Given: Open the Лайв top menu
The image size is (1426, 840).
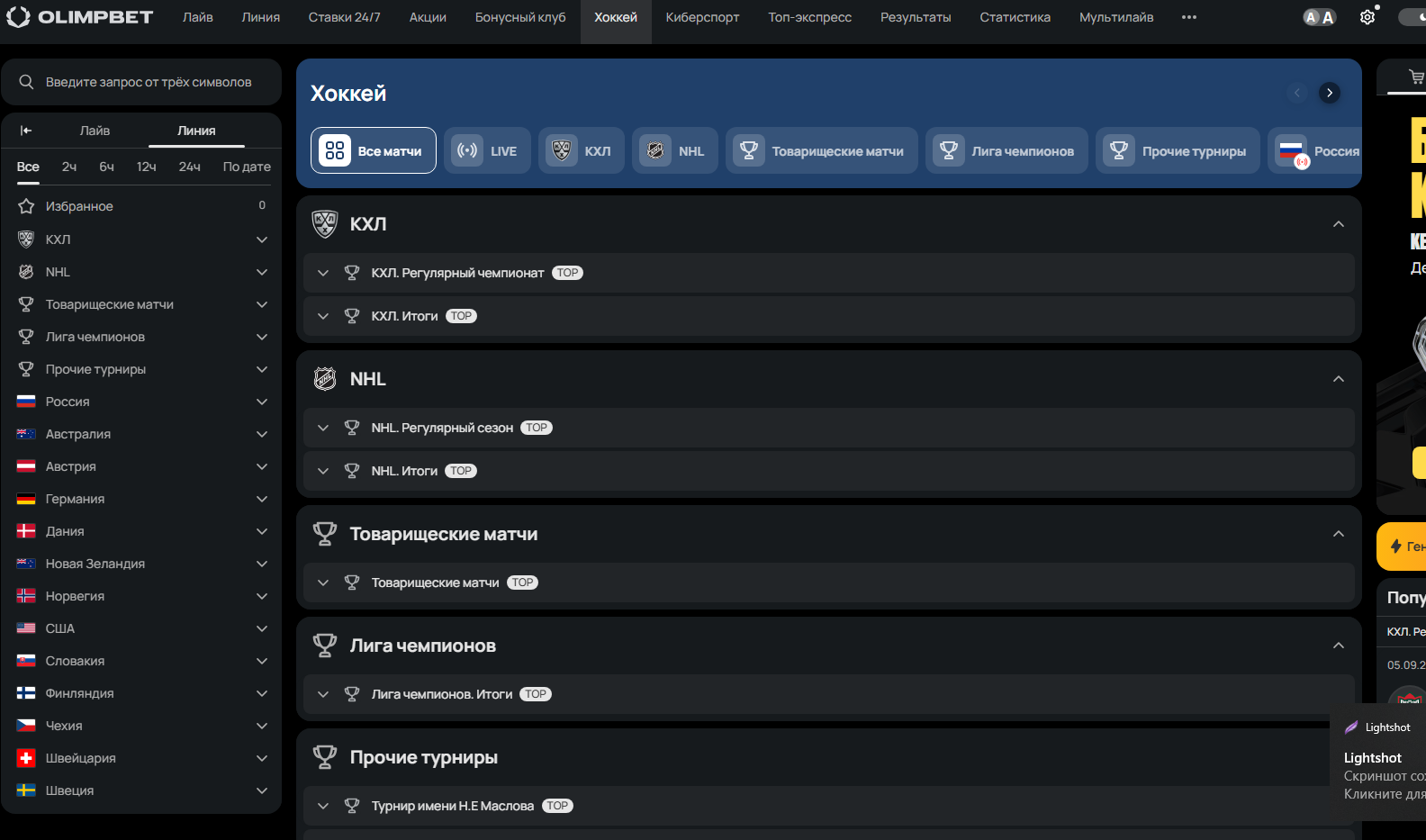Looking at the screenshot, I should pos(198,17).
